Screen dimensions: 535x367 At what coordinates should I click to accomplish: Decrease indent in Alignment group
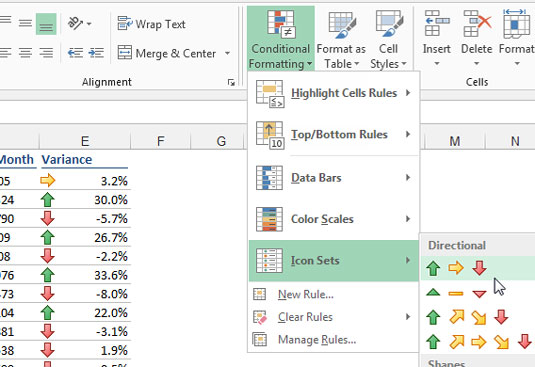click(x=75, y=53)
